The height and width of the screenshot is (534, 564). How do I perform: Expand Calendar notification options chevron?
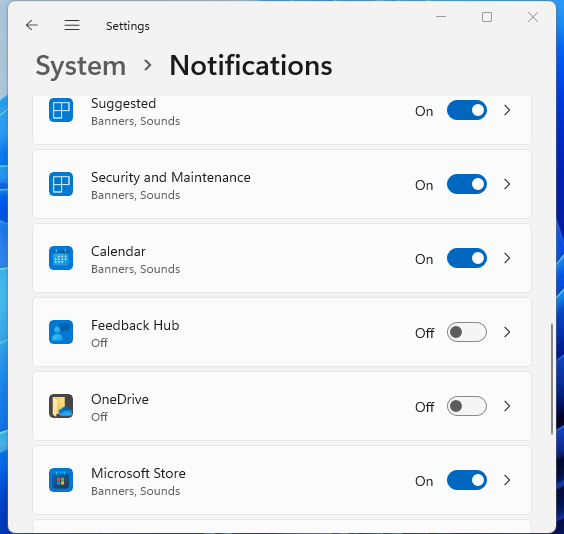(x=507, y=258)
